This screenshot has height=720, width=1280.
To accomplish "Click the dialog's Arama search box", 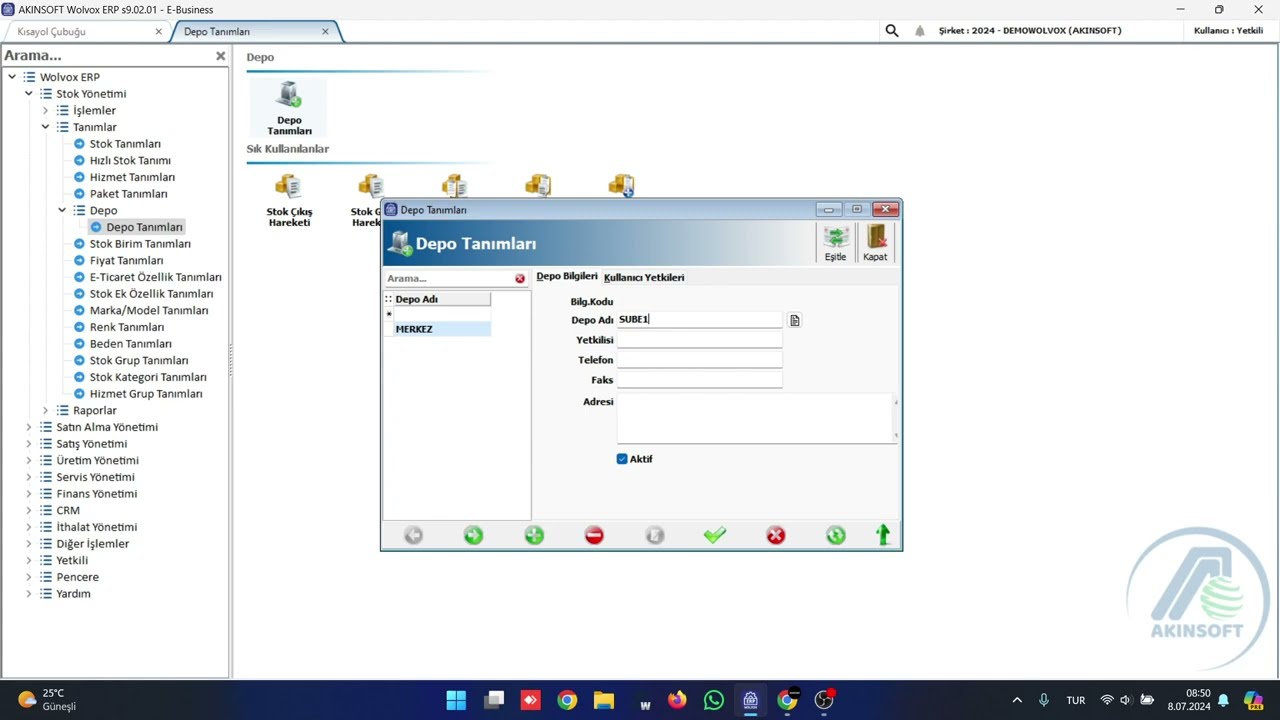I will (449, 278).
